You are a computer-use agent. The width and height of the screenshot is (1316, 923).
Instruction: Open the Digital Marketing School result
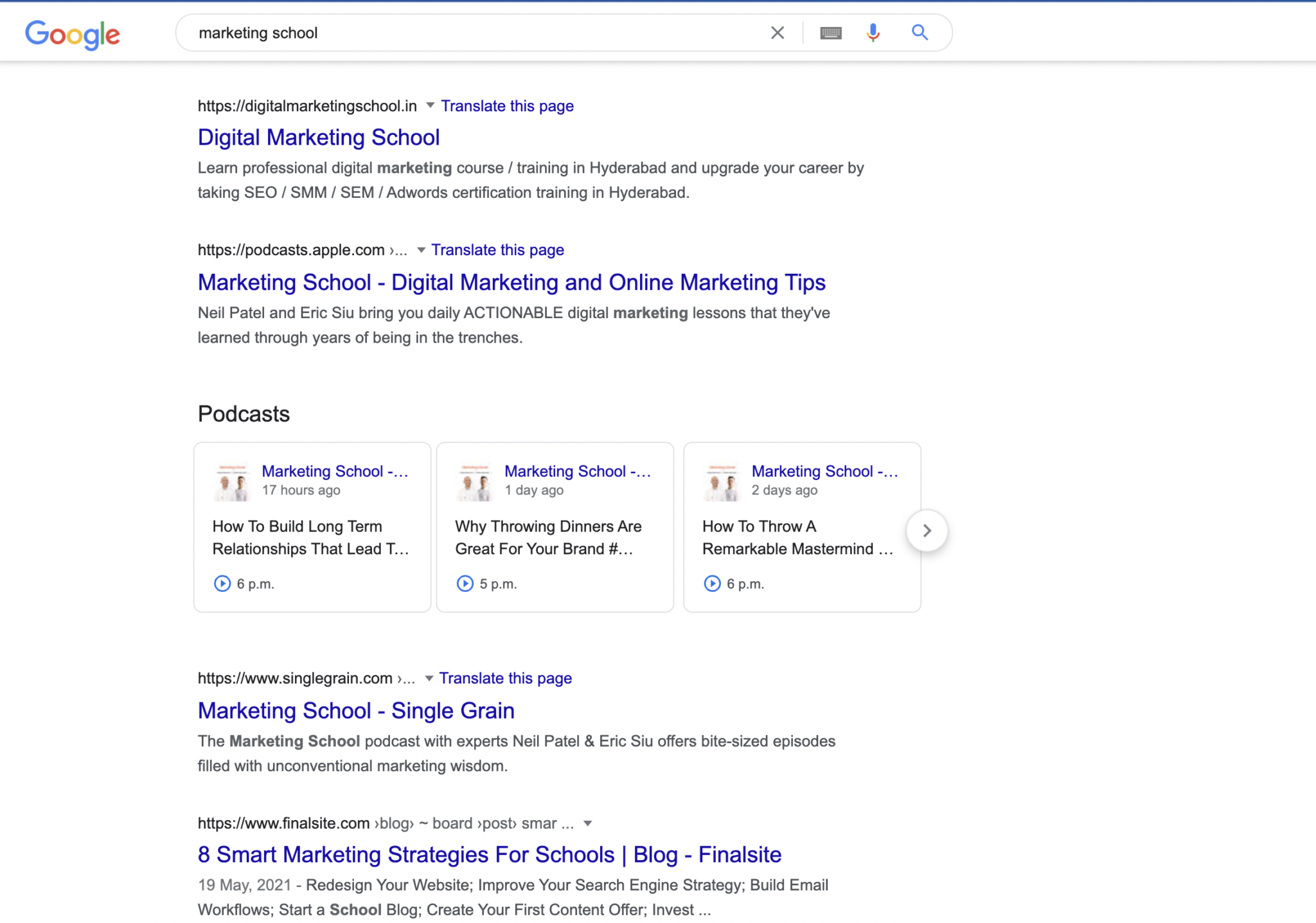tap(319, 138)
